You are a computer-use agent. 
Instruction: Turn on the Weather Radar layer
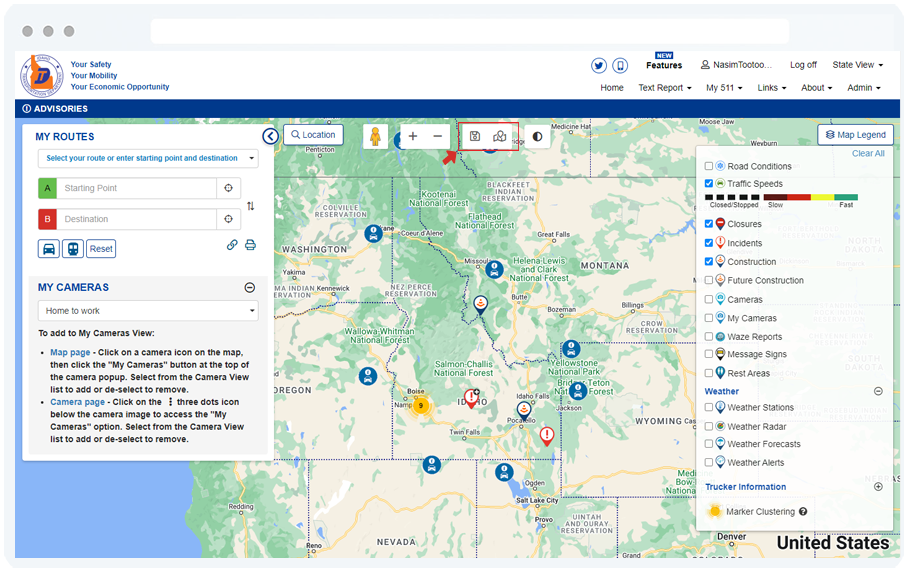pos(709,426)
